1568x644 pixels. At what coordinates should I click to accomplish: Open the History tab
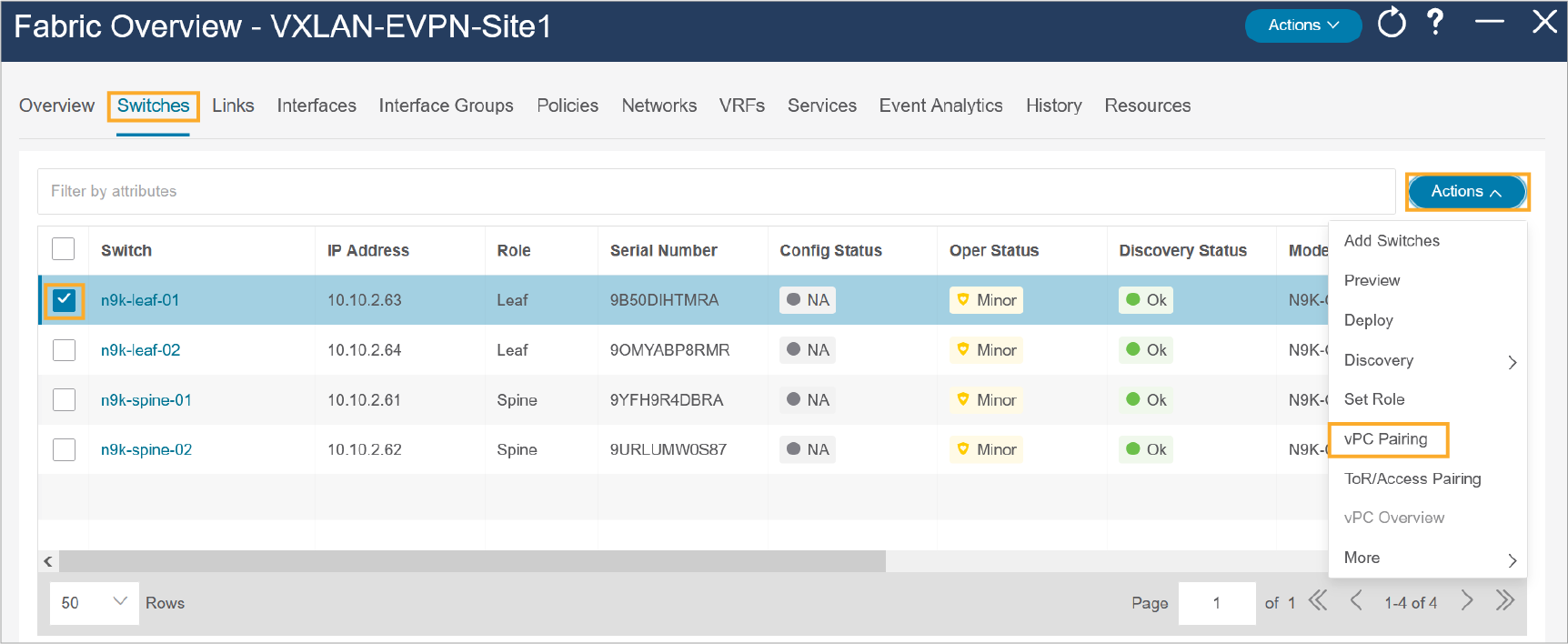click(x=1053, y=106)
